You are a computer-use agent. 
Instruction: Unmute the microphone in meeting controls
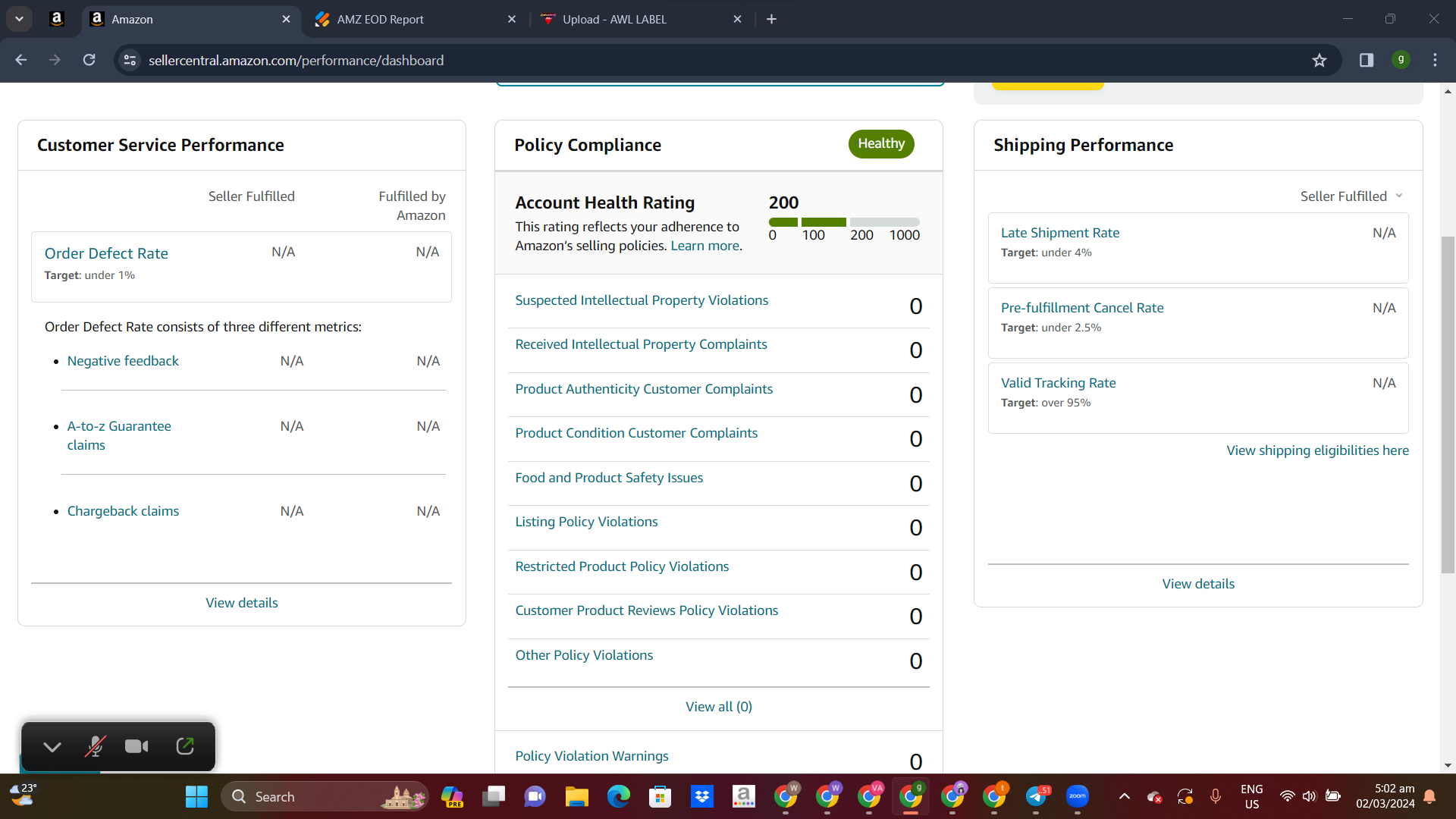click(95, 747)
